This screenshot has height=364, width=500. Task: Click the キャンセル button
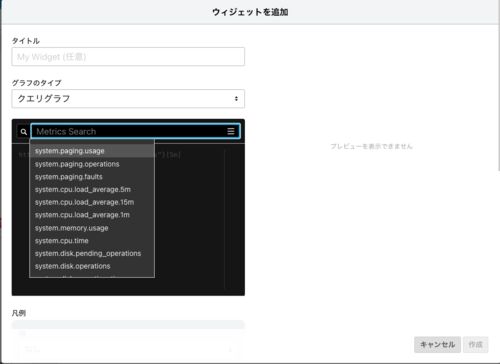[x=437, y=344]
